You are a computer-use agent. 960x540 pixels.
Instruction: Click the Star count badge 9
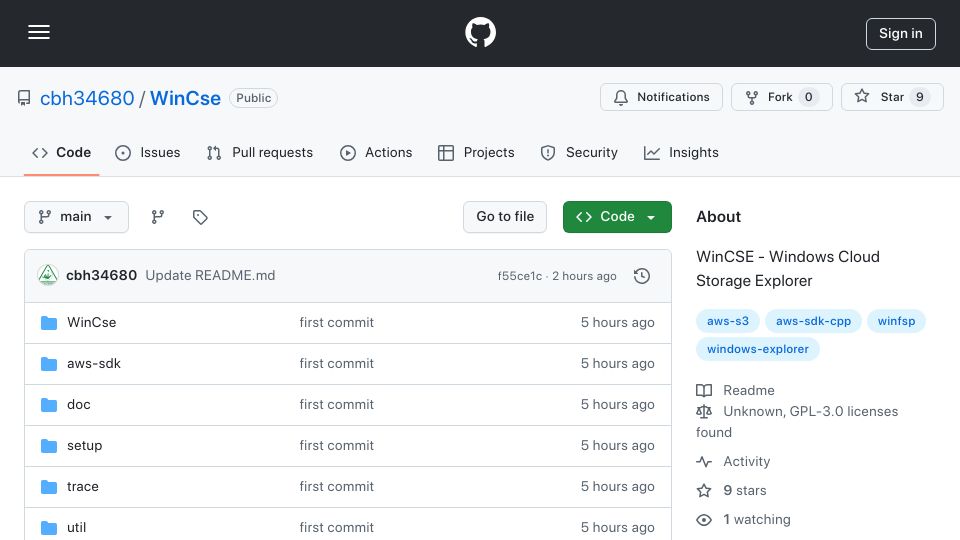920,97
